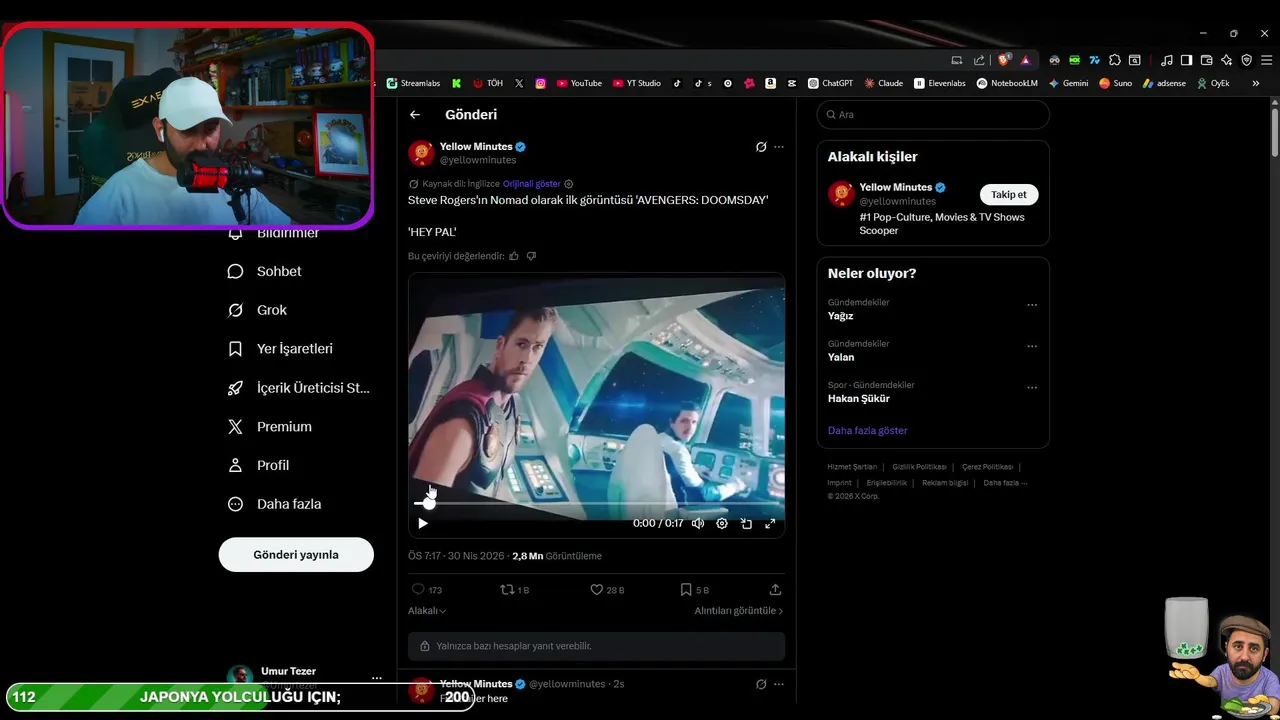Open options for Hakan Şükür trend

tap(1032, 387)
